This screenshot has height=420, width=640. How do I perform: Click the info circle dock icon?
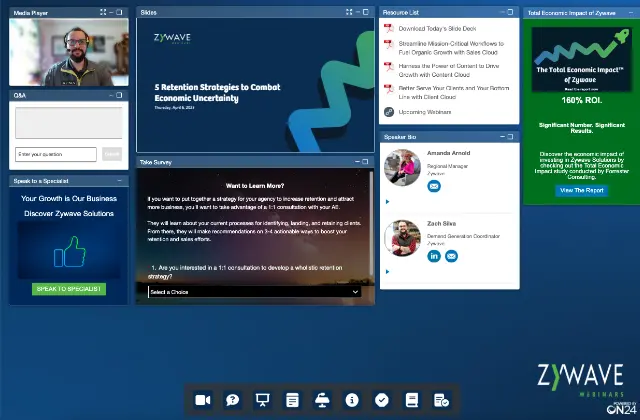(x=352, y=400)
